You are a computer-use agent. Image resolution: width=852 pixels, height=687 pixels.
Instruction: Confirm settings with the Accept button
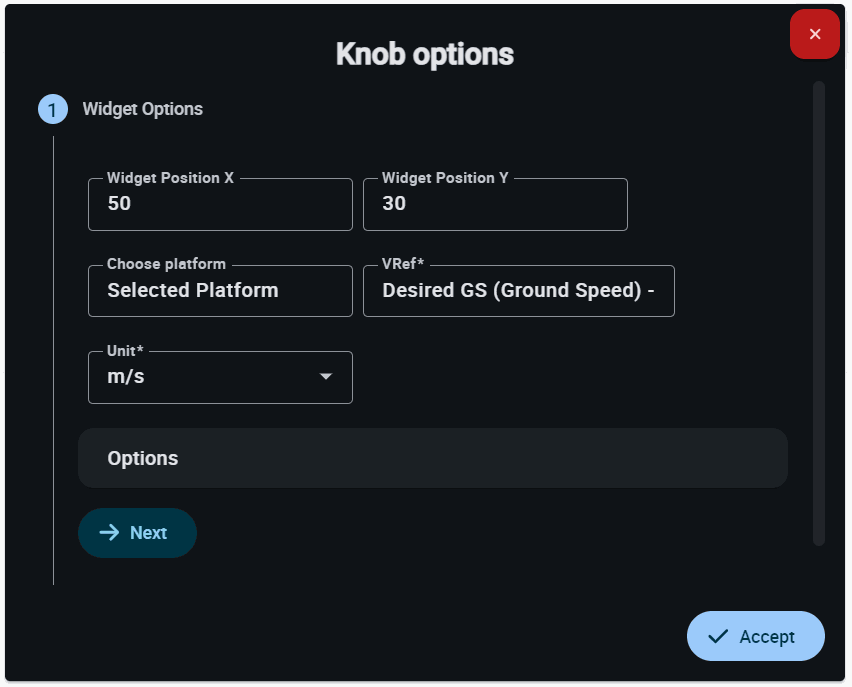[755, 637]
